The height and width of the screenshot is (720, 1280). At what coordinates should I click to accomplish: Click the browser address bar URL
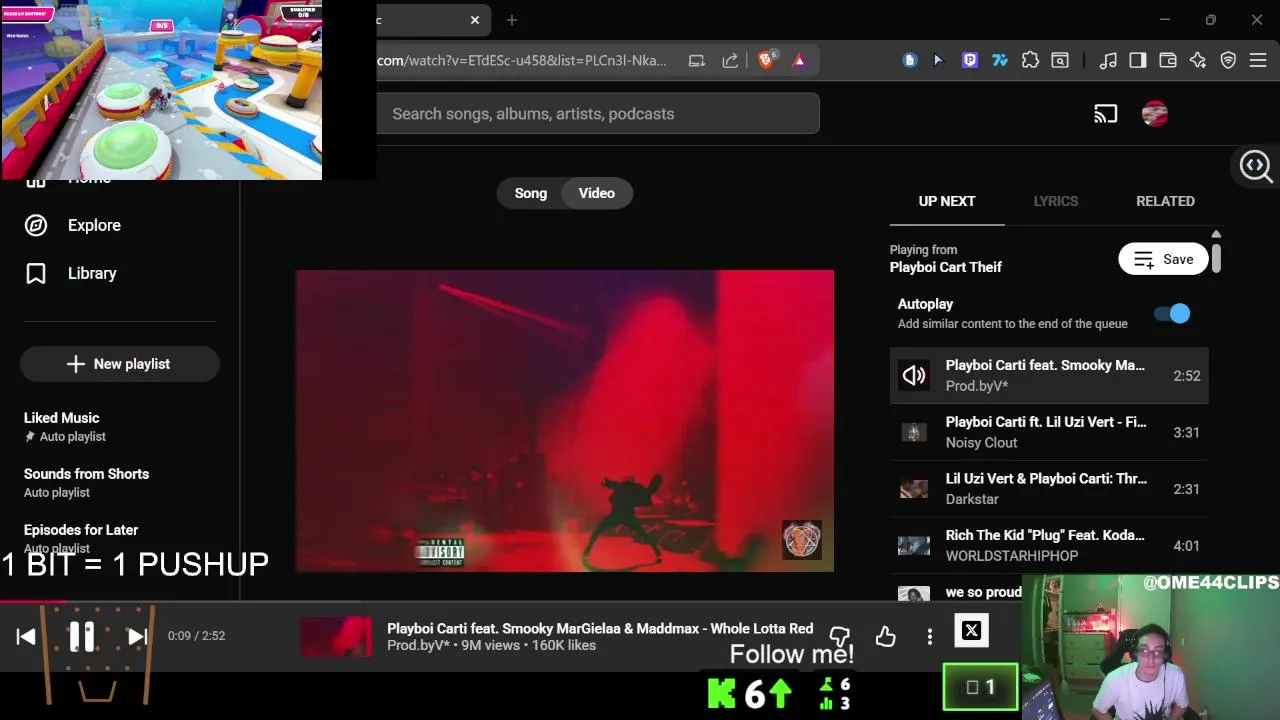pyautogui.click(x=521, y=60)
